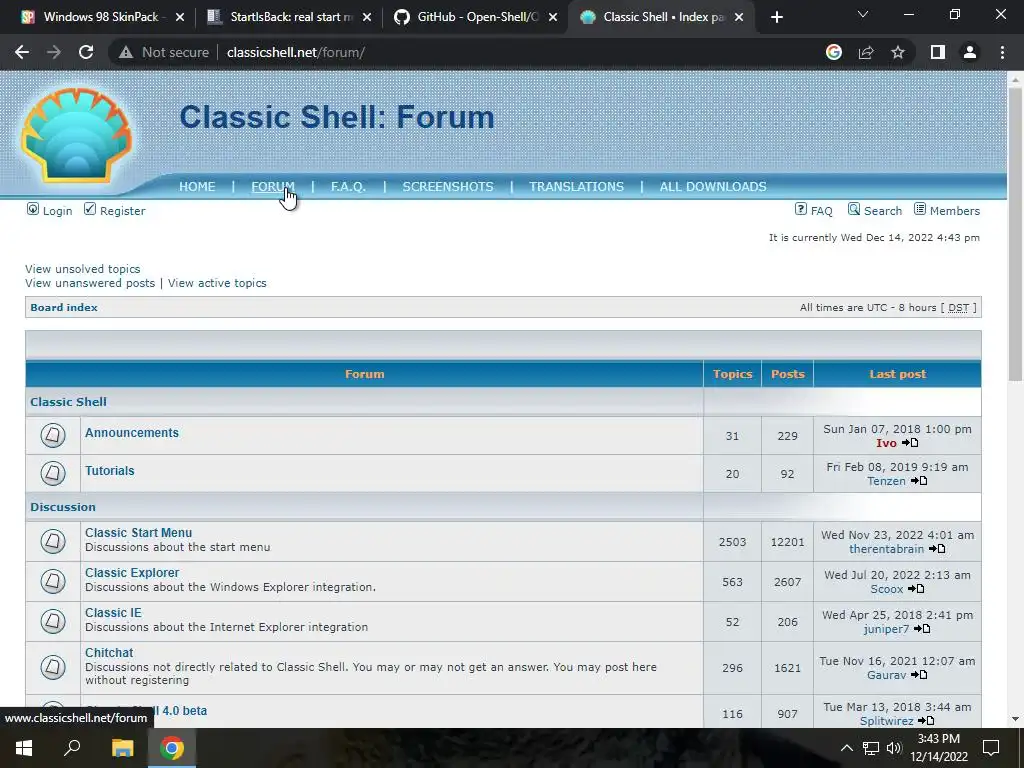Open F.A.Q. in site navigation
1024x768 pixels.
tap(348, 187)
